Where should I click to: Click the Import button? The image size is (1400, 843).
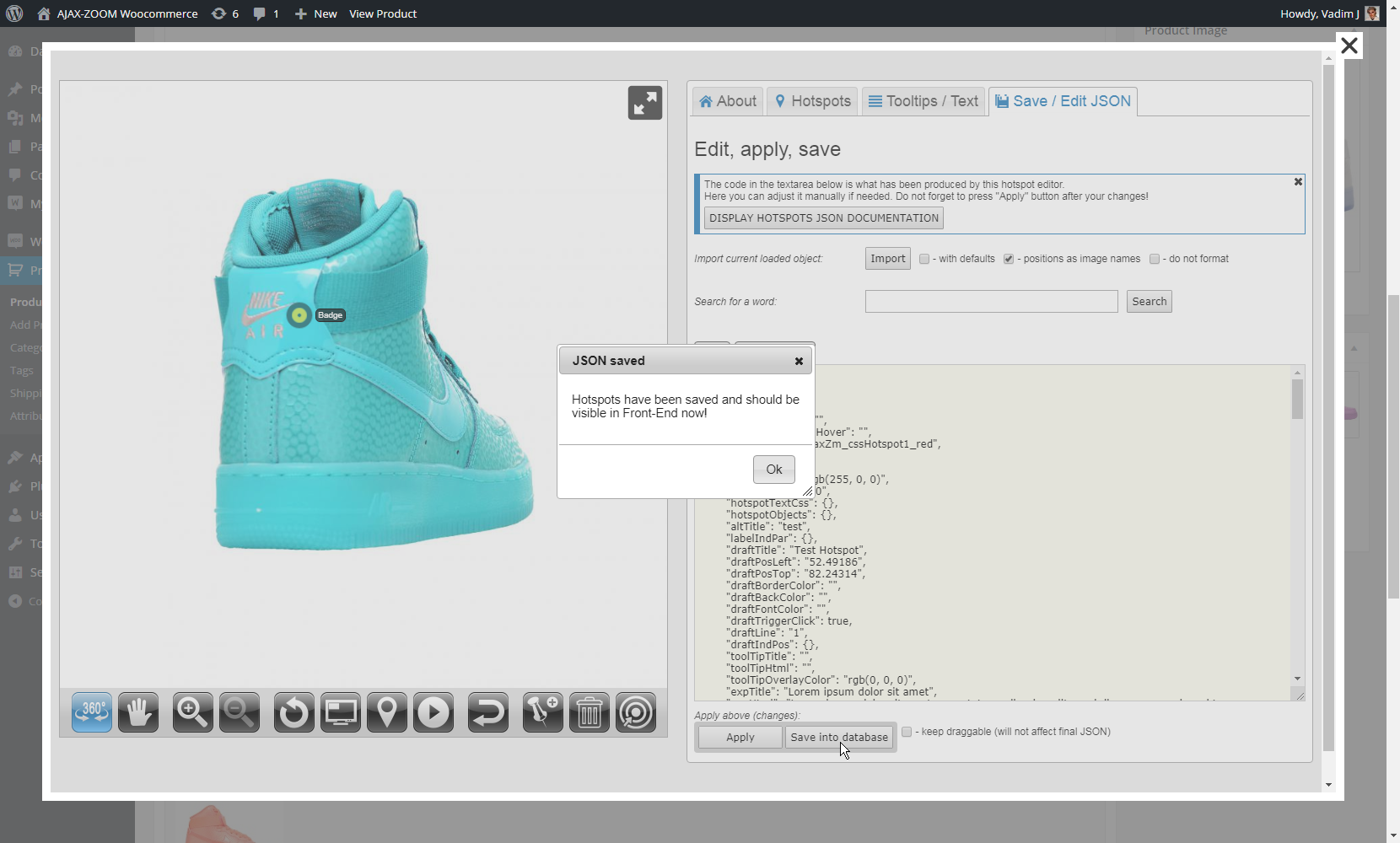[x=888, y=259]
